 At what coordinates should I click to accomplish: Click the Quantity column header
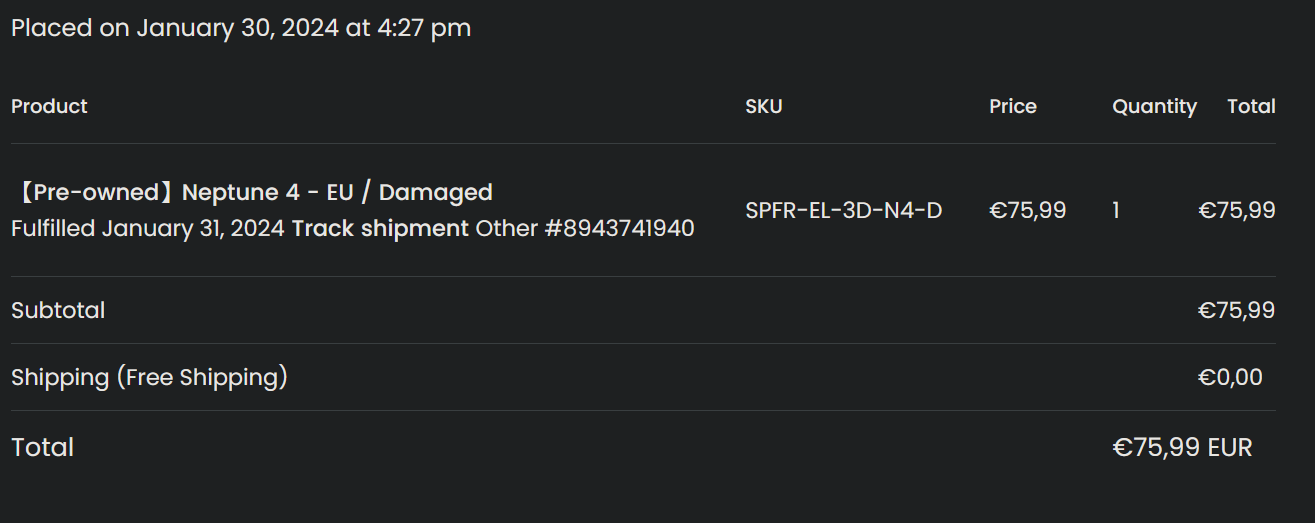1154,106
